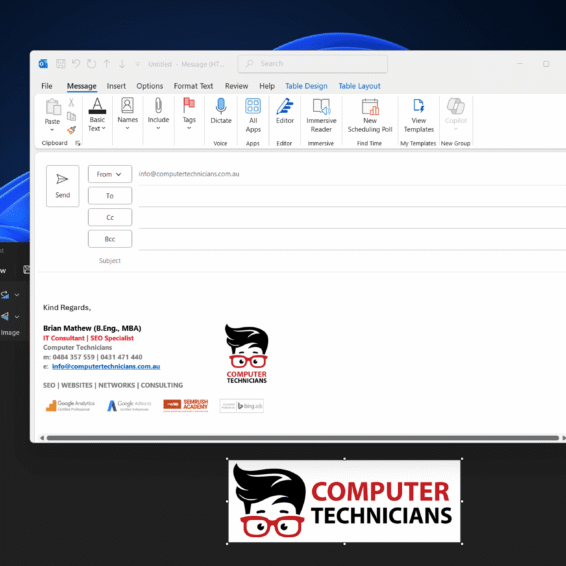Open All Apps

point(253,116)
